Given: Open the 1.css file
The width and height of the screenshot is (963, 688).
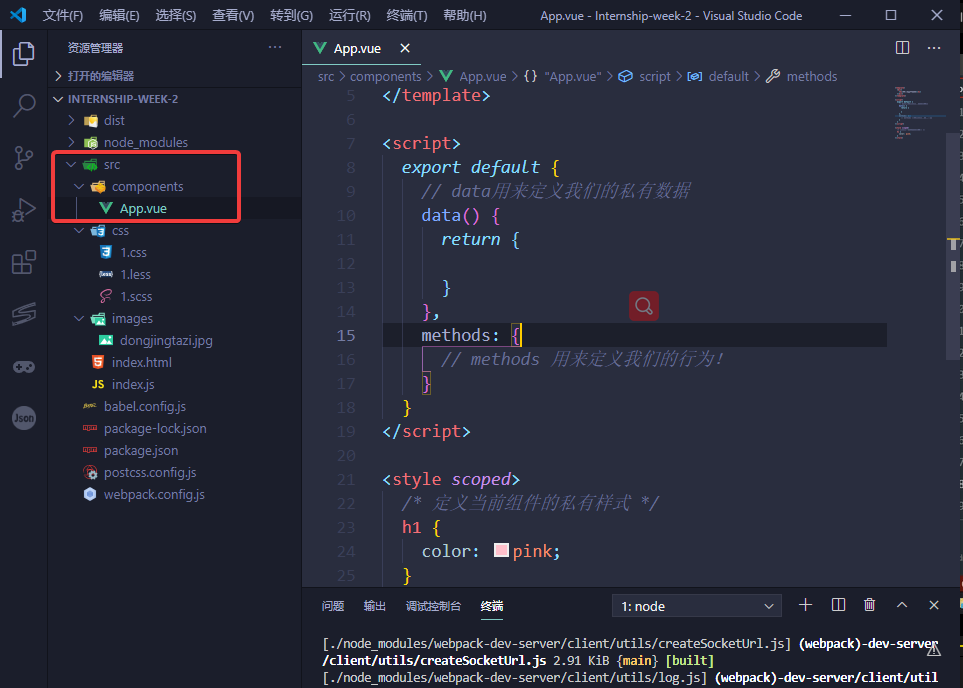Looking at the screenshot, I should [x=175, y=252].
